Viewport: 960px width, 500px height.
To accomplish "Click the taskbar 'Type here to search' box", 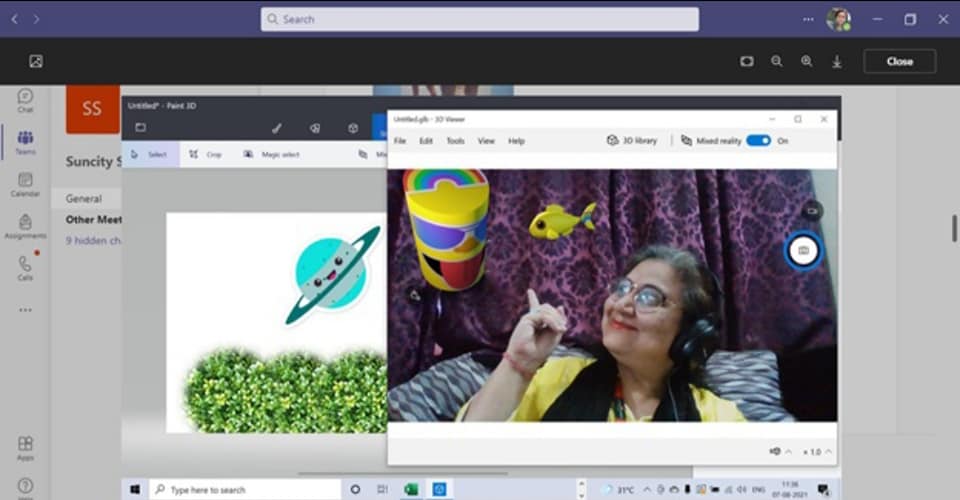I will tap(245, 490).
